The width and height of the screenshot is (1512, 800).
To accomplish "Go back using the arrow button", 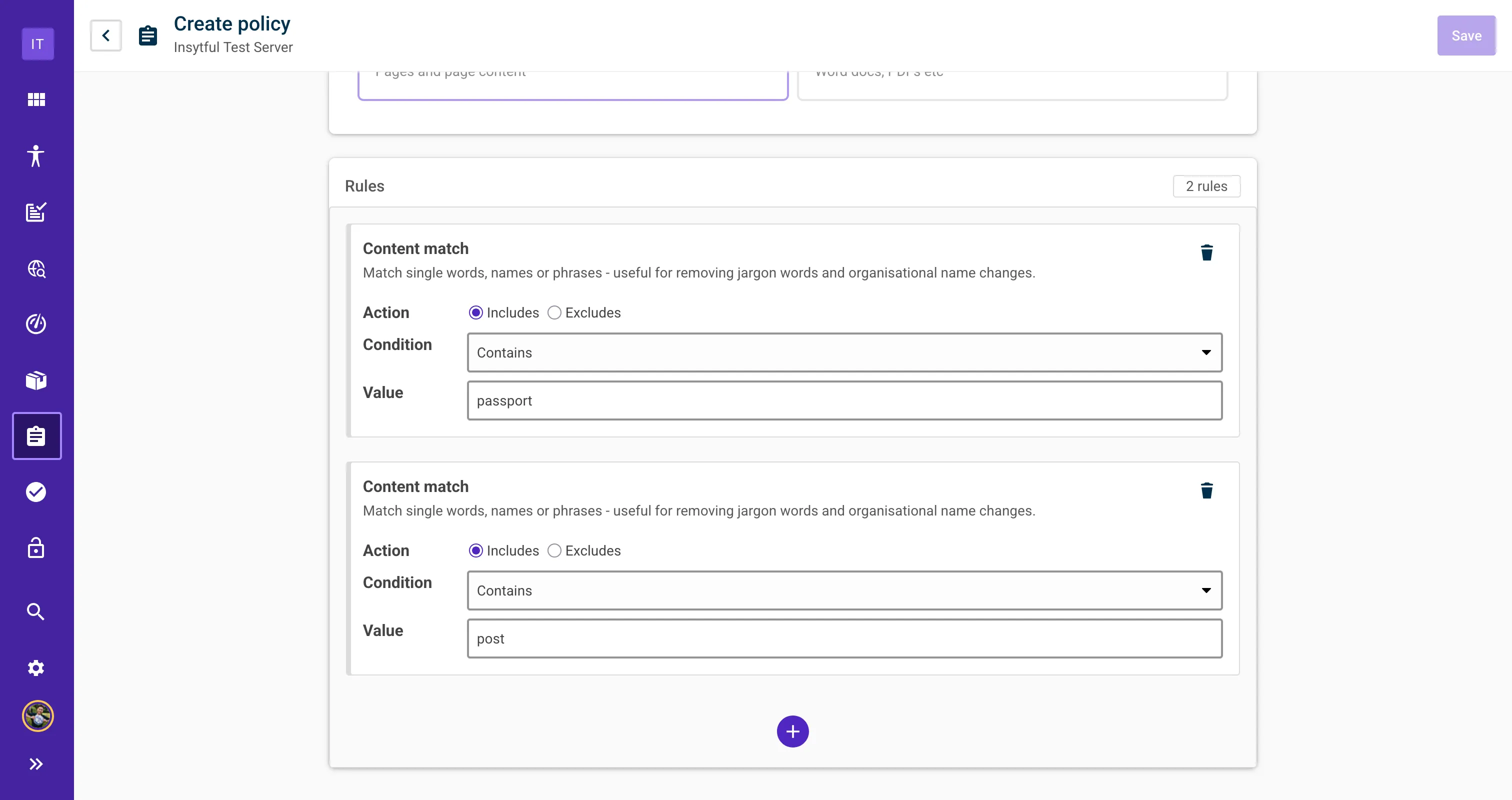I will [105, 35].
